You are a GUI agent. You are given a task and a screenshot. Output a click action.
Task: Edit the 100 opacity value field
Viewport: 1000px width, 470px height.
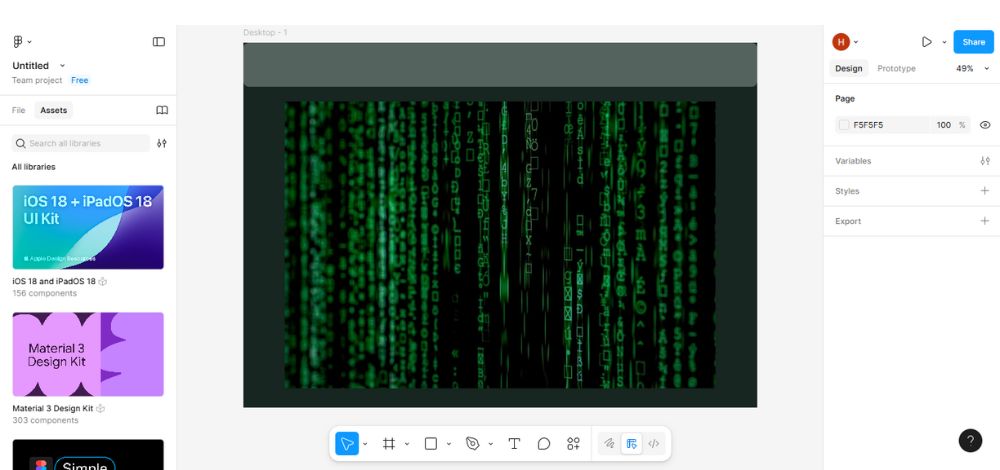tap(944, 125)
